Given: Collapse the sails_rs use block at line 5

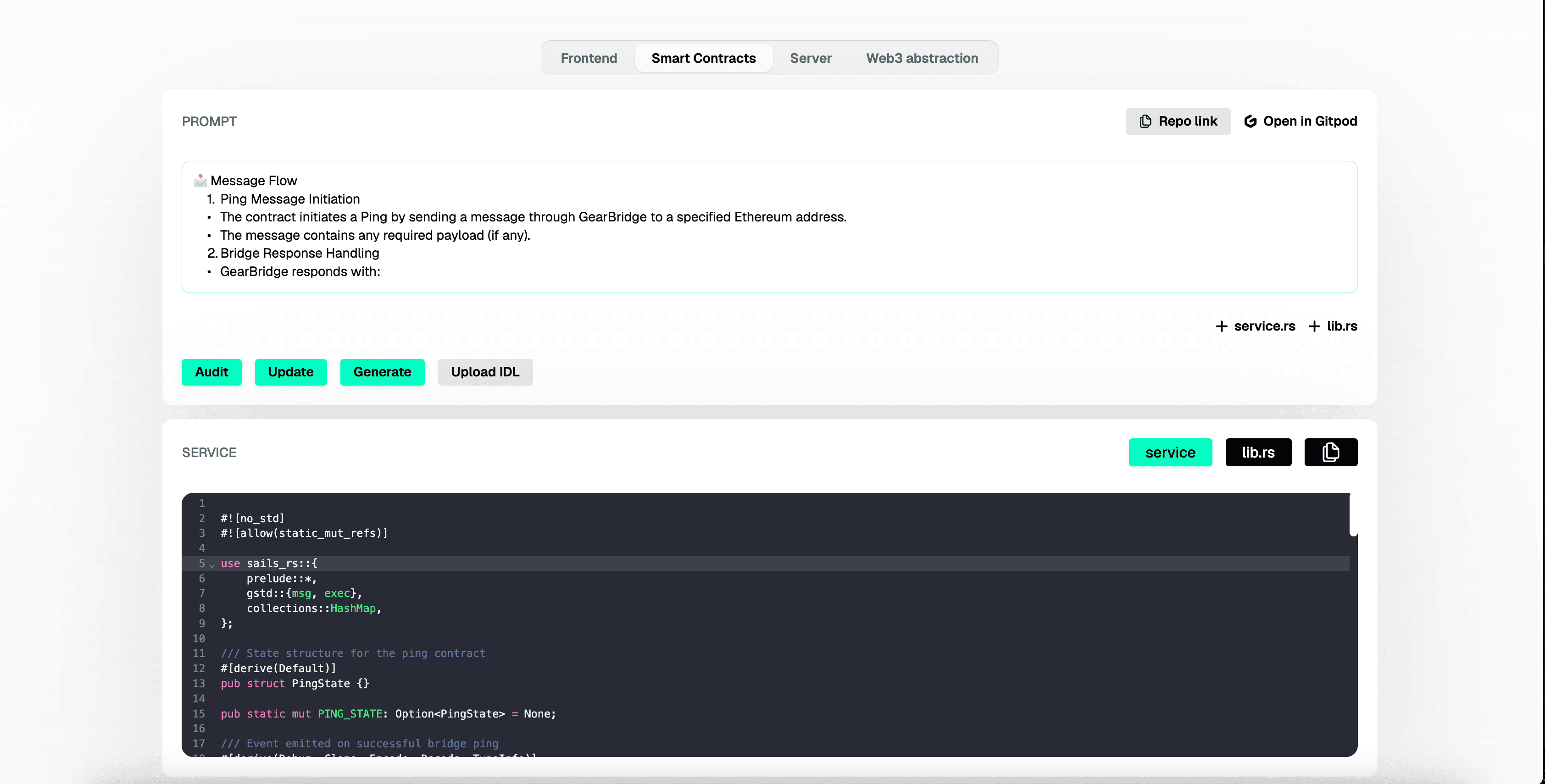Looking at the screenshot, I should click(x=212, y=565).
